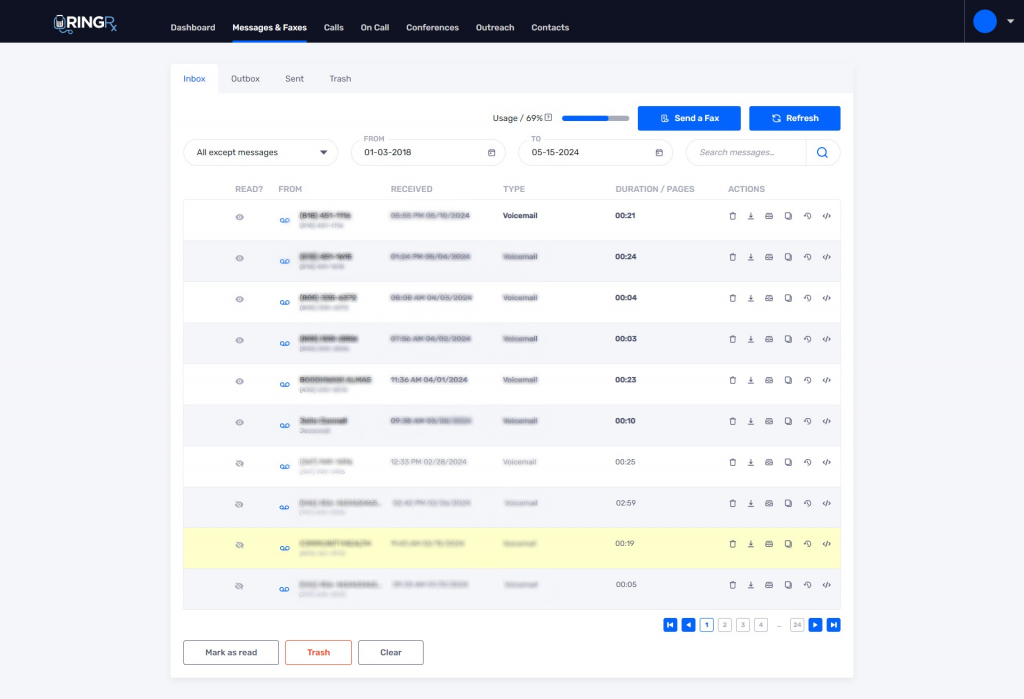1024x699 pixels.
Task: Click the restore/history icon on the first message
Action: (x=808, y=217)
